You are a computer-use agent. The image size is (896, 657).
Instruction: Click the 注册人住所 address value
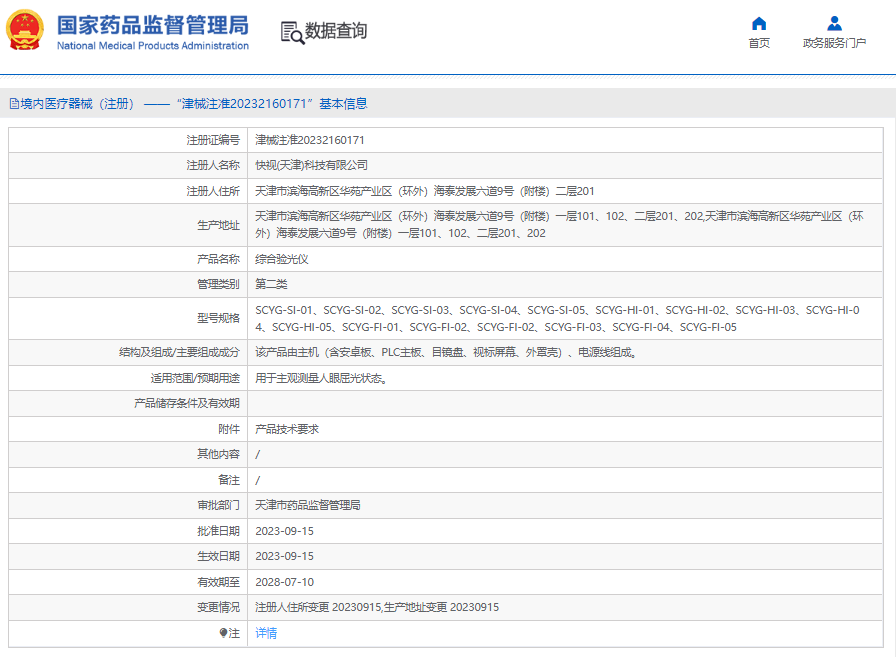[x=425, y=191]
